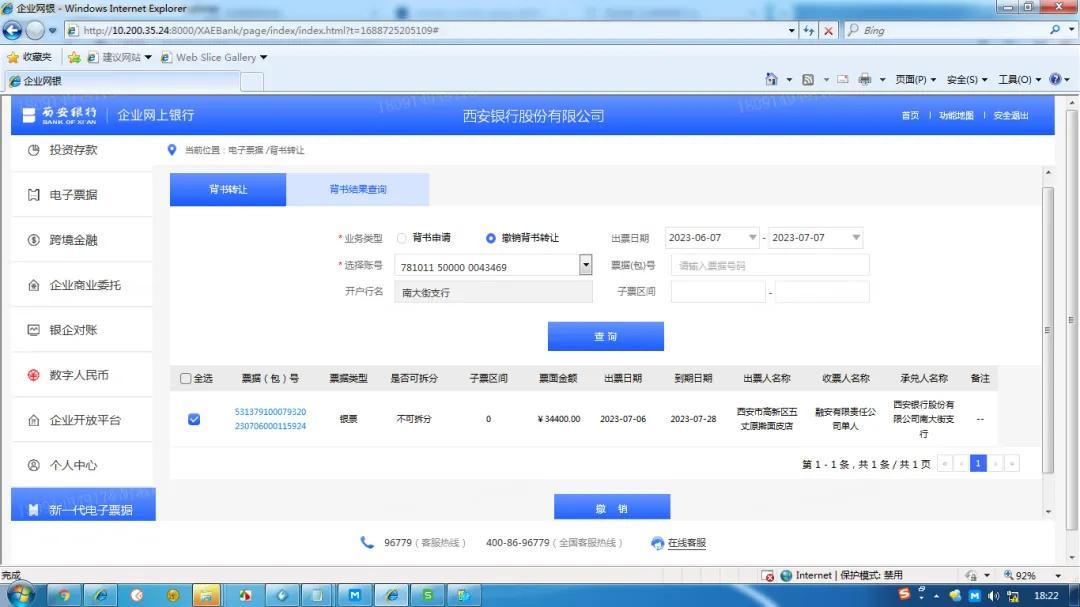Click the volume speaker tray icon

coord(993,596)
